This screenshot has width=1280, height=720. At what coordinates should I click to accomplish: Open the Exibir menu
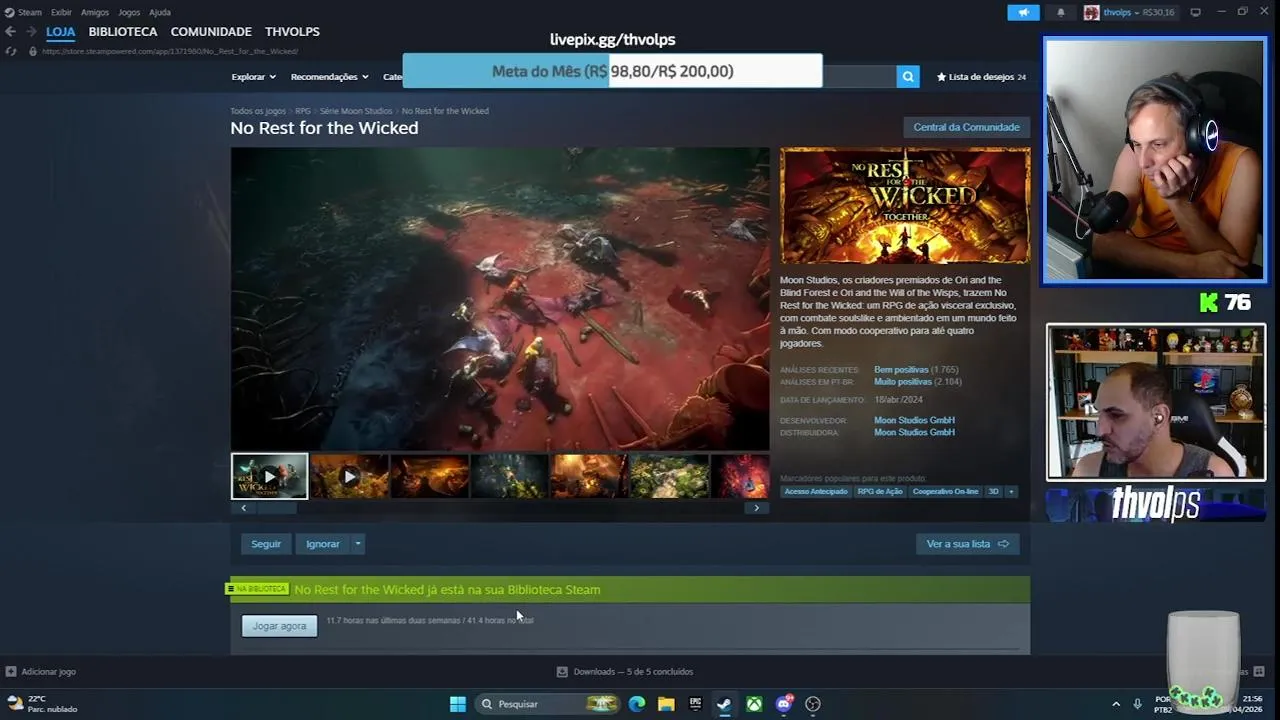(61, 12)
